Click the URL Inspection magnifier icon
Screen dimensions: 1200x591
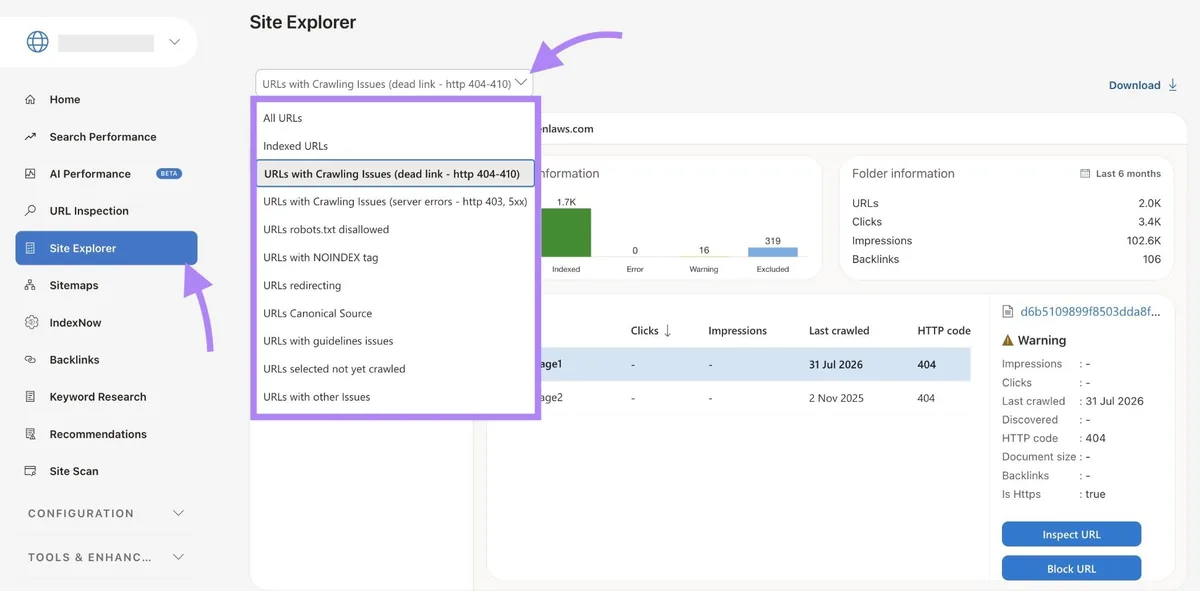[30, 211]
